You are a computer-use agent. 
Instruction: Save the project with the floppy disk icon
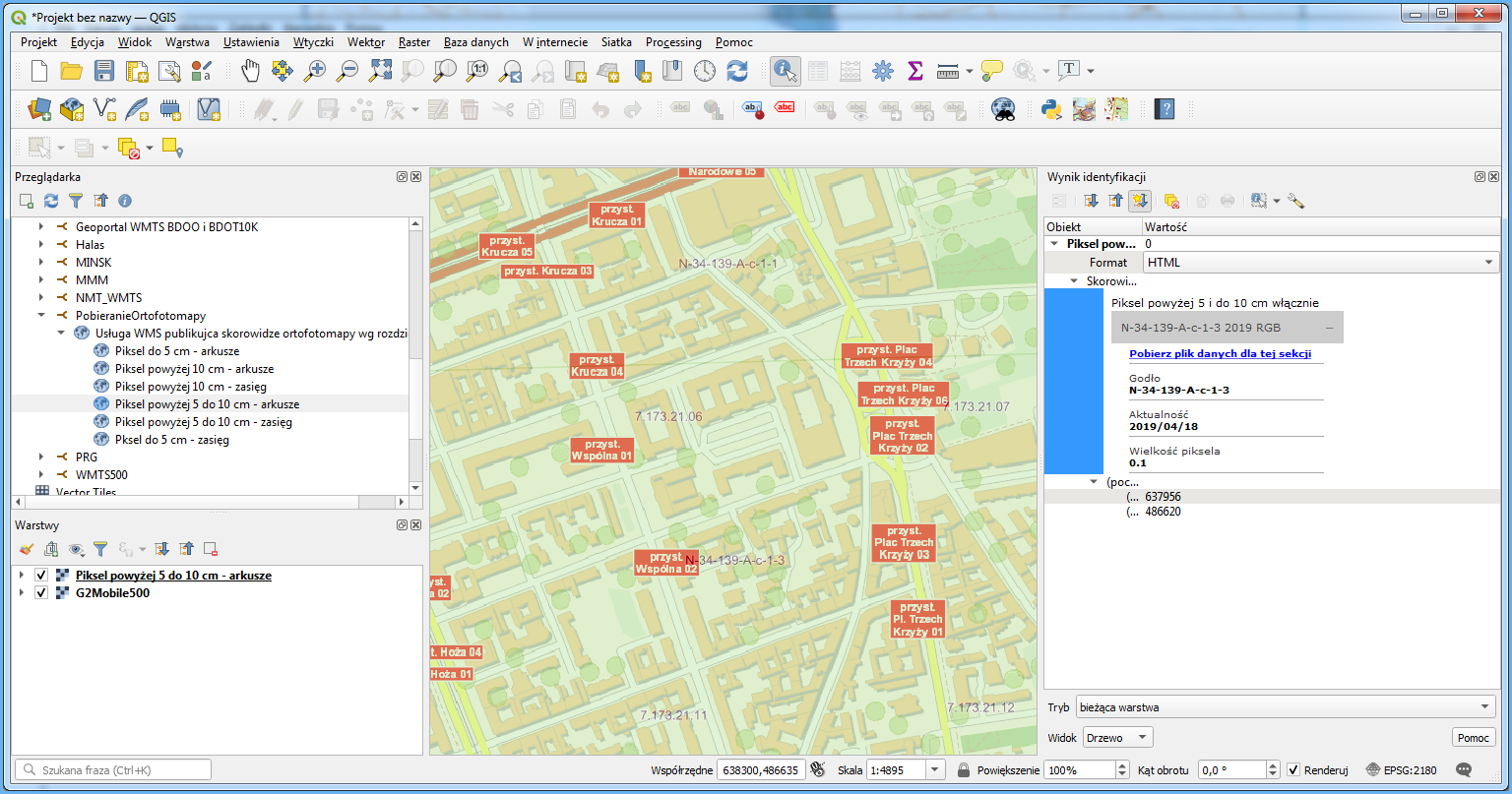point(104,70)
